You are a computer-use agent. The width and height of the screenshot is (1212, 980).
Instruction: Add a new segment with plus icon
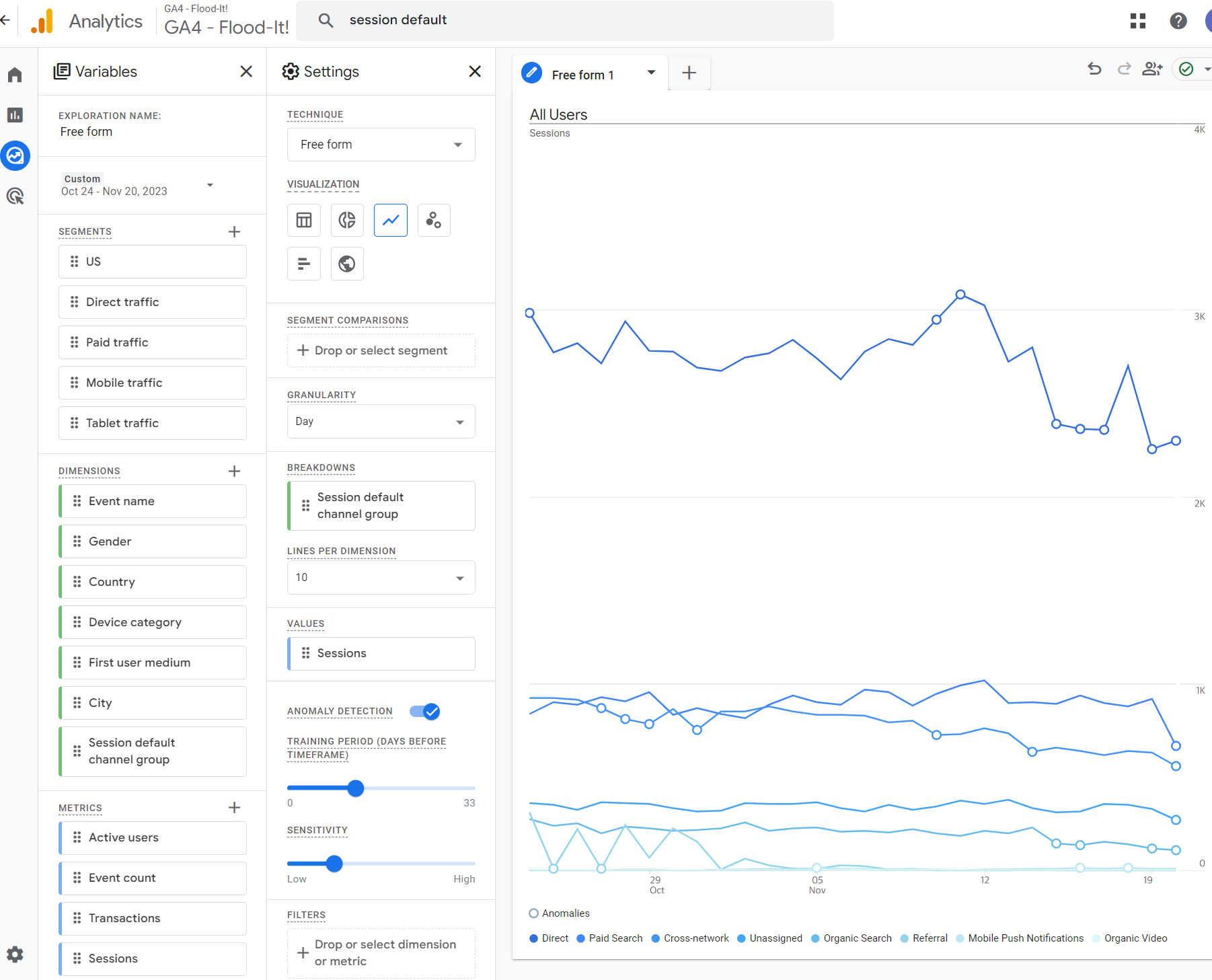[x=234, y=232]
